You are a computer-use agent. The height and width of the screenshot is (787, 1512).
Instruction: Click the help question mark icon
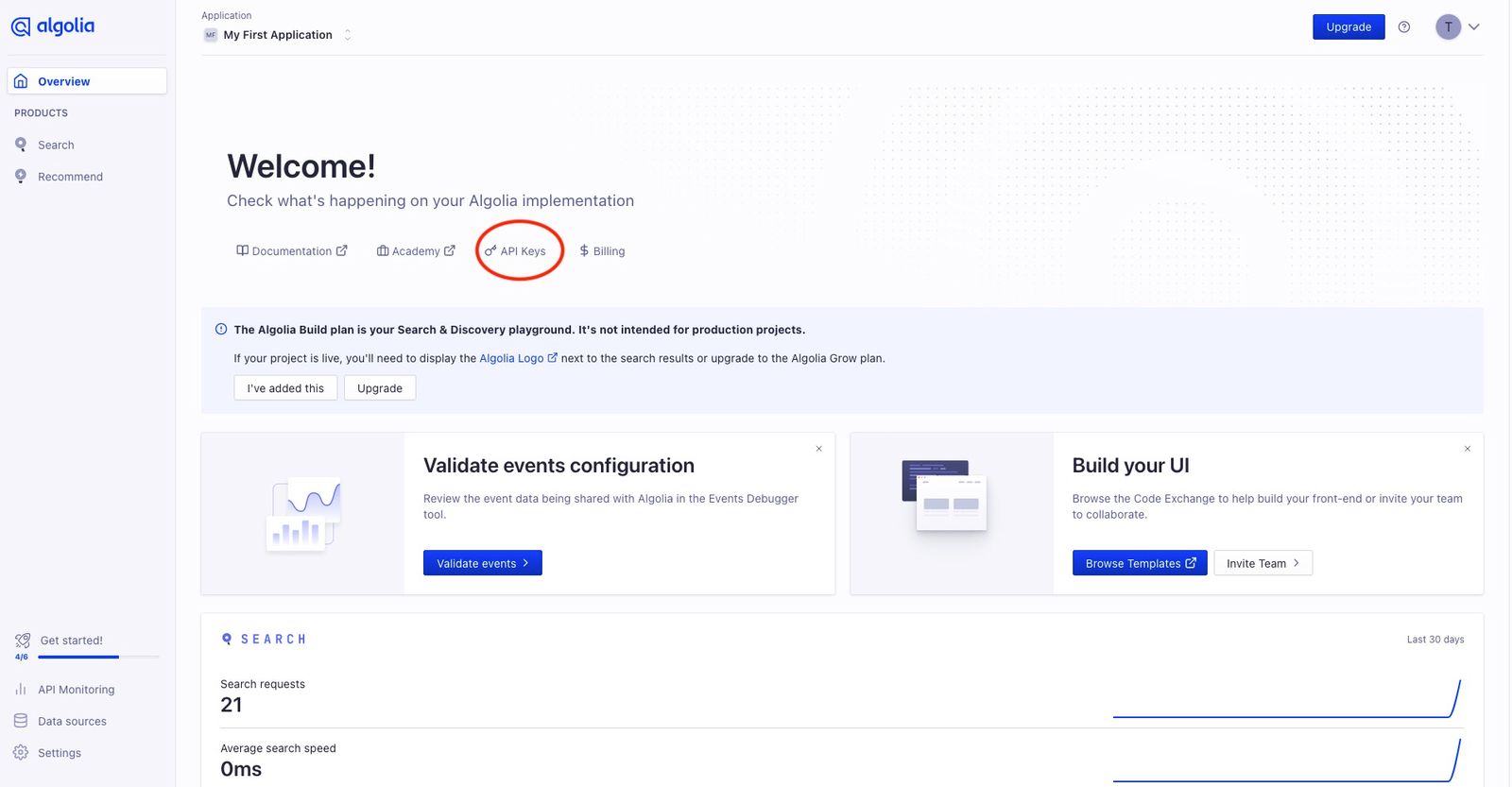[x=1404, y=26]
